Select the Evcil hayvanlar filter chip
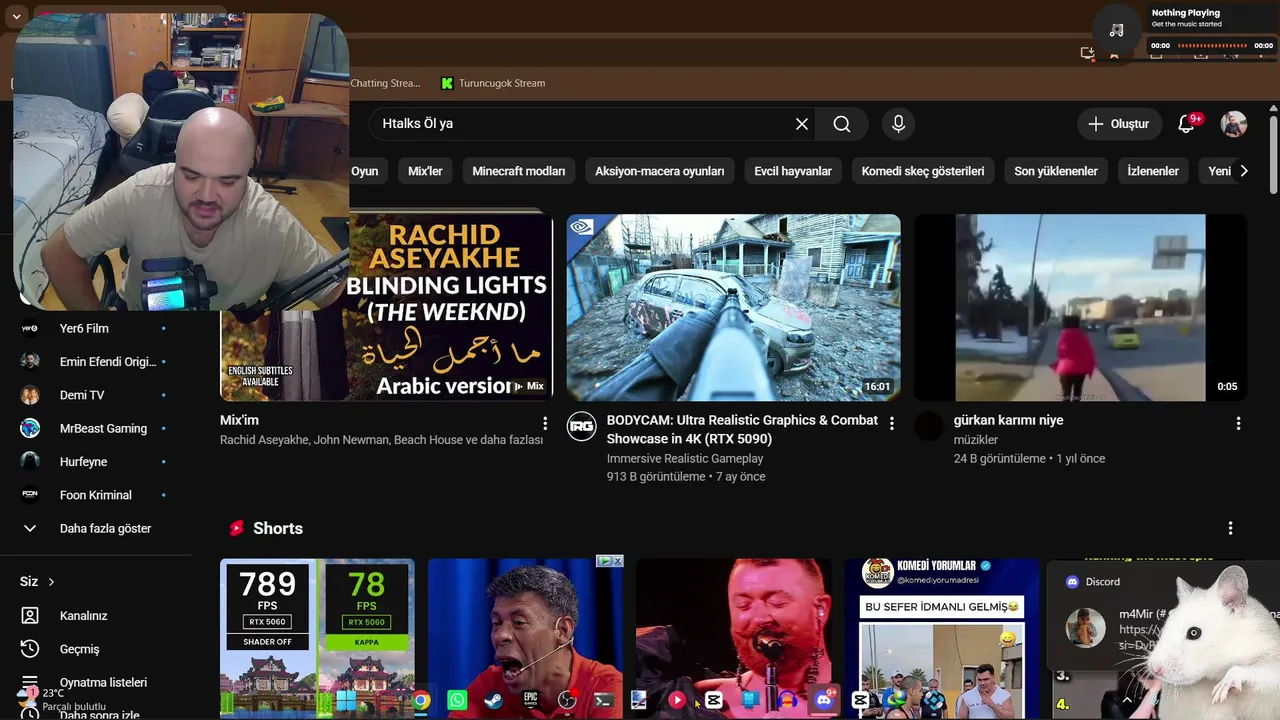1280x720 pixels. 793,171
